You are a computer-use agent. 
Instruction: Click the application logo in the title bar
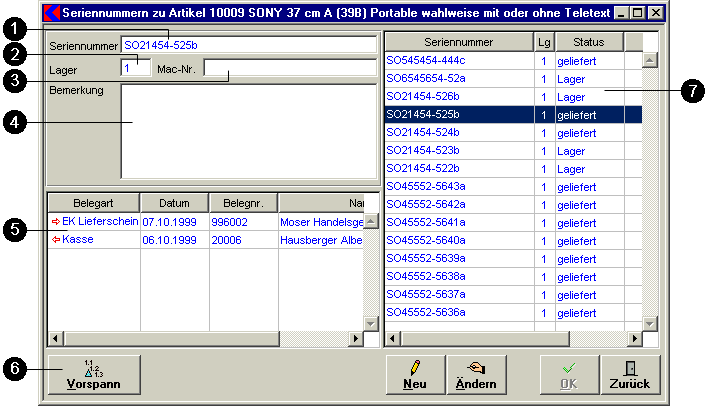point(53,13)
